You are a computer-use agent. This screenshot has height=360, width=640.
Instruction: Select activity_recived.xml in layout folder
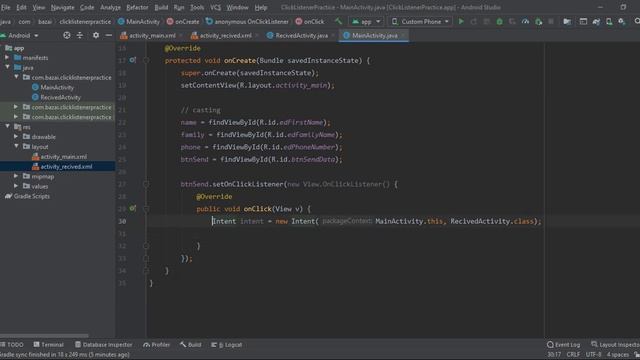click(x=62, y=167)
